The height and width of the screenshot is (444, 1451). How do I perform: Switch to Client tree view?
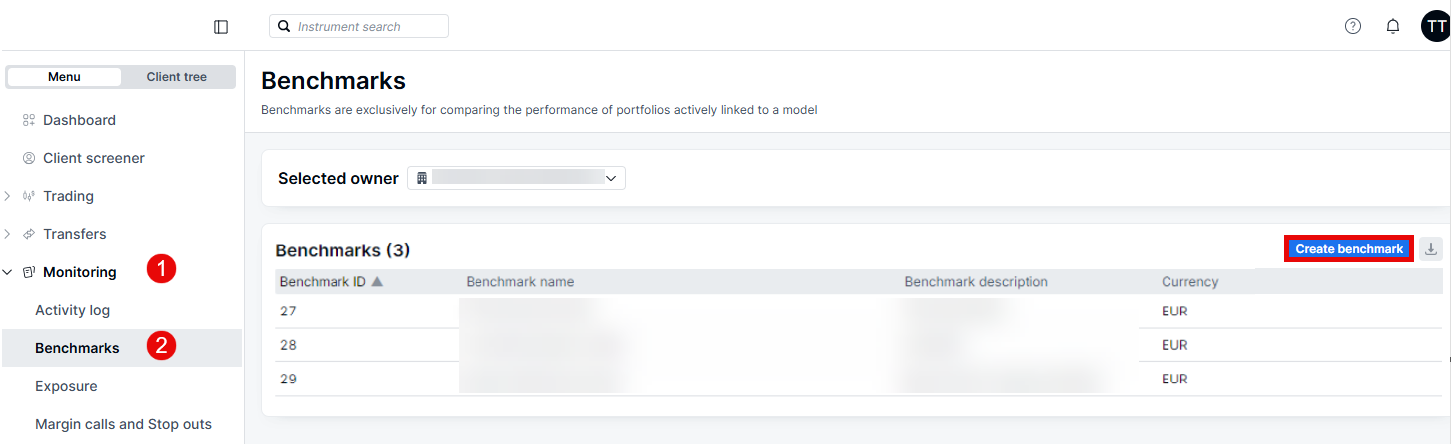177,77
